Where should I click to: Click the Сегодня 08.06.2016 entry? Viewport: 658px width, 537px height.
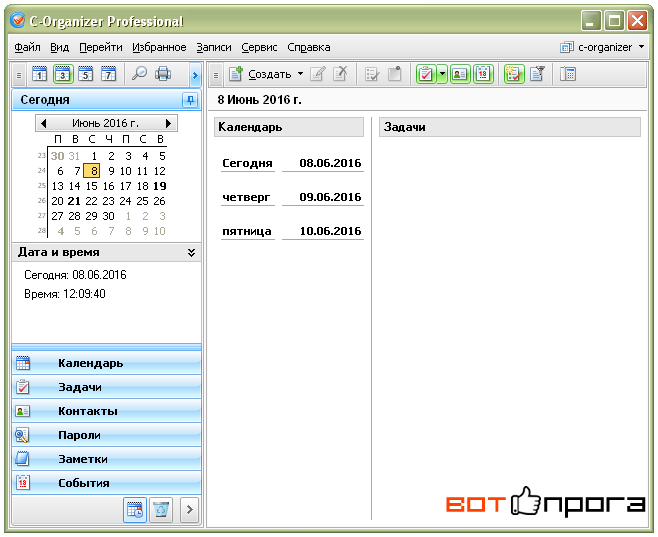coord(292,163)
